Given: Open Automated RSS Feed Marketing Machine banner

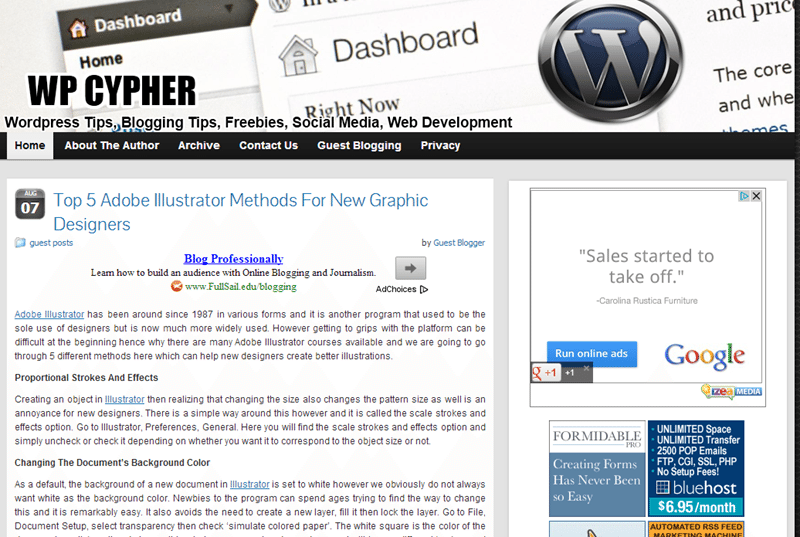Looking at the screenshot, I should (696, 529).
